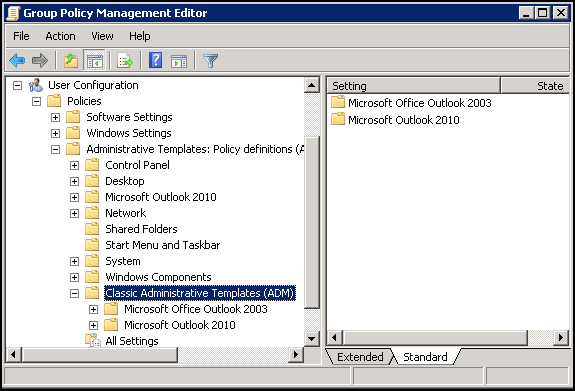The height and width of the screenshot is (391, 575).
Task: Click the All Settings folder icon
Action: [92, 340]
